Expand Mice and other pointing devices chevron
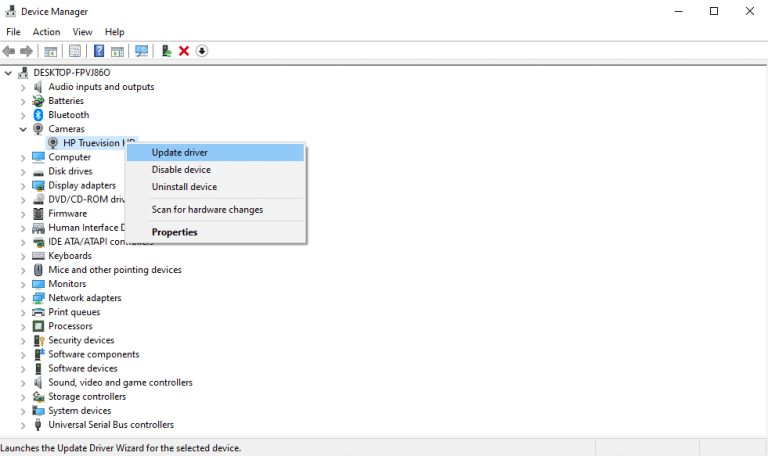This screenshot has width=768, height=456. (23, 270)
